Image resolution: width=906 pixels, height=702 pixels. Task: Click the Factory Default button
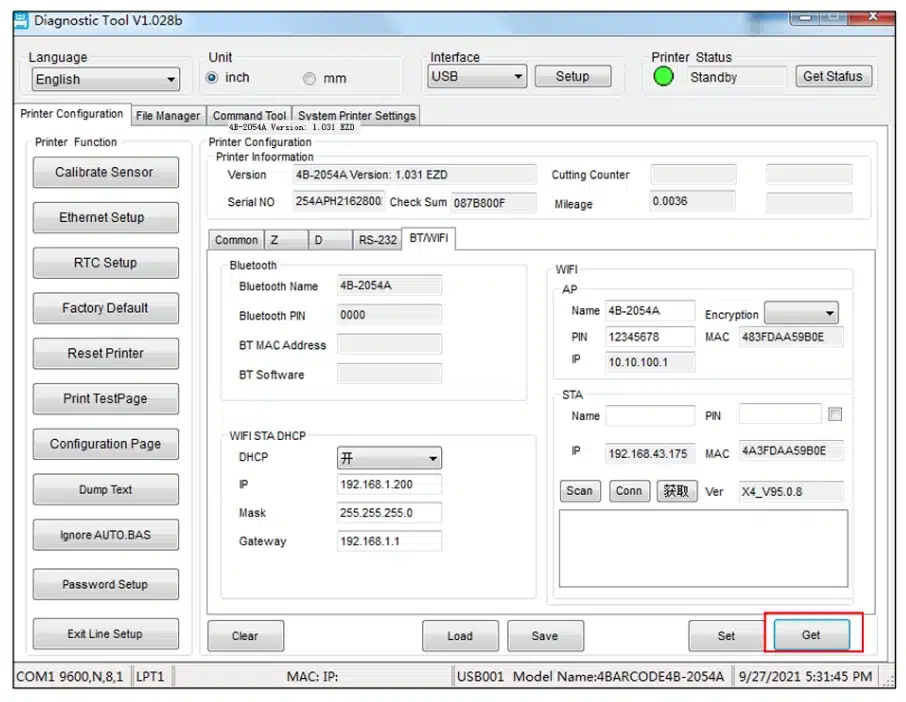pos(105,308)
